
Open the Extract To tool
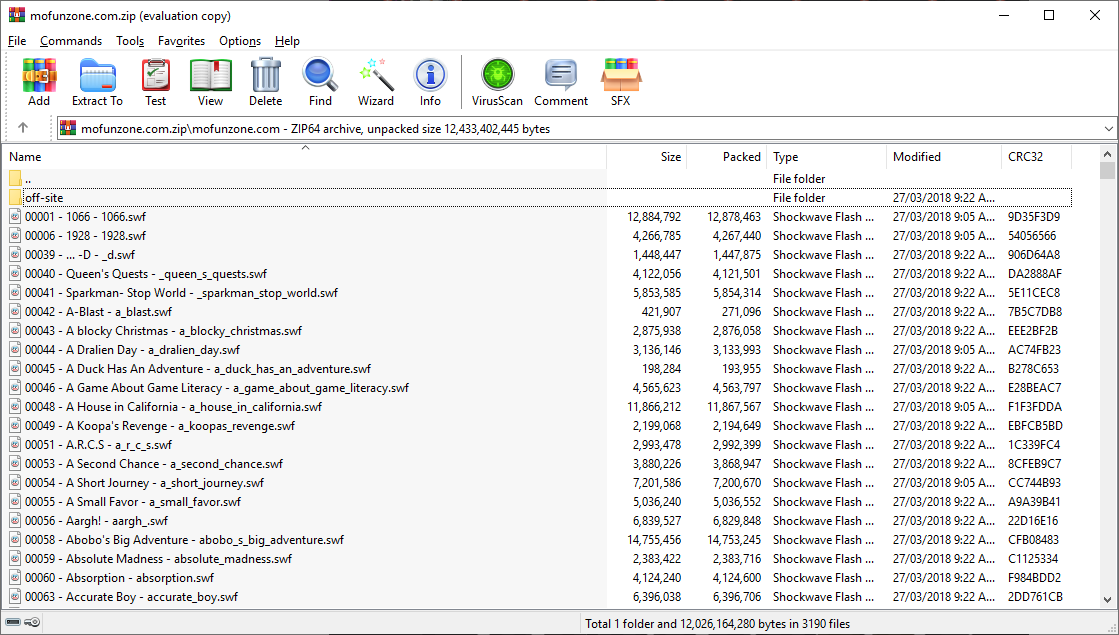pos(97,81)
